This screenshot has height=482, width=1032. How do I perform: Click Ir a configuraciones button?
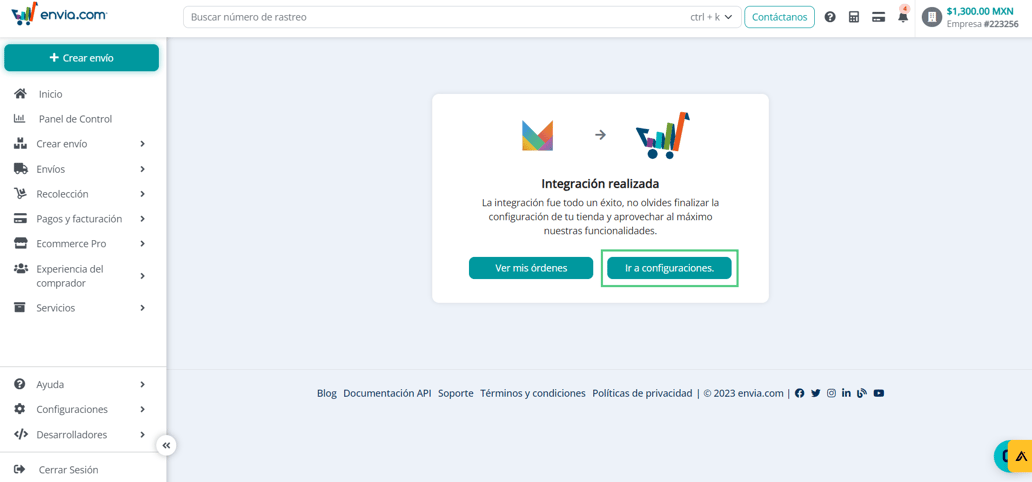669,268
